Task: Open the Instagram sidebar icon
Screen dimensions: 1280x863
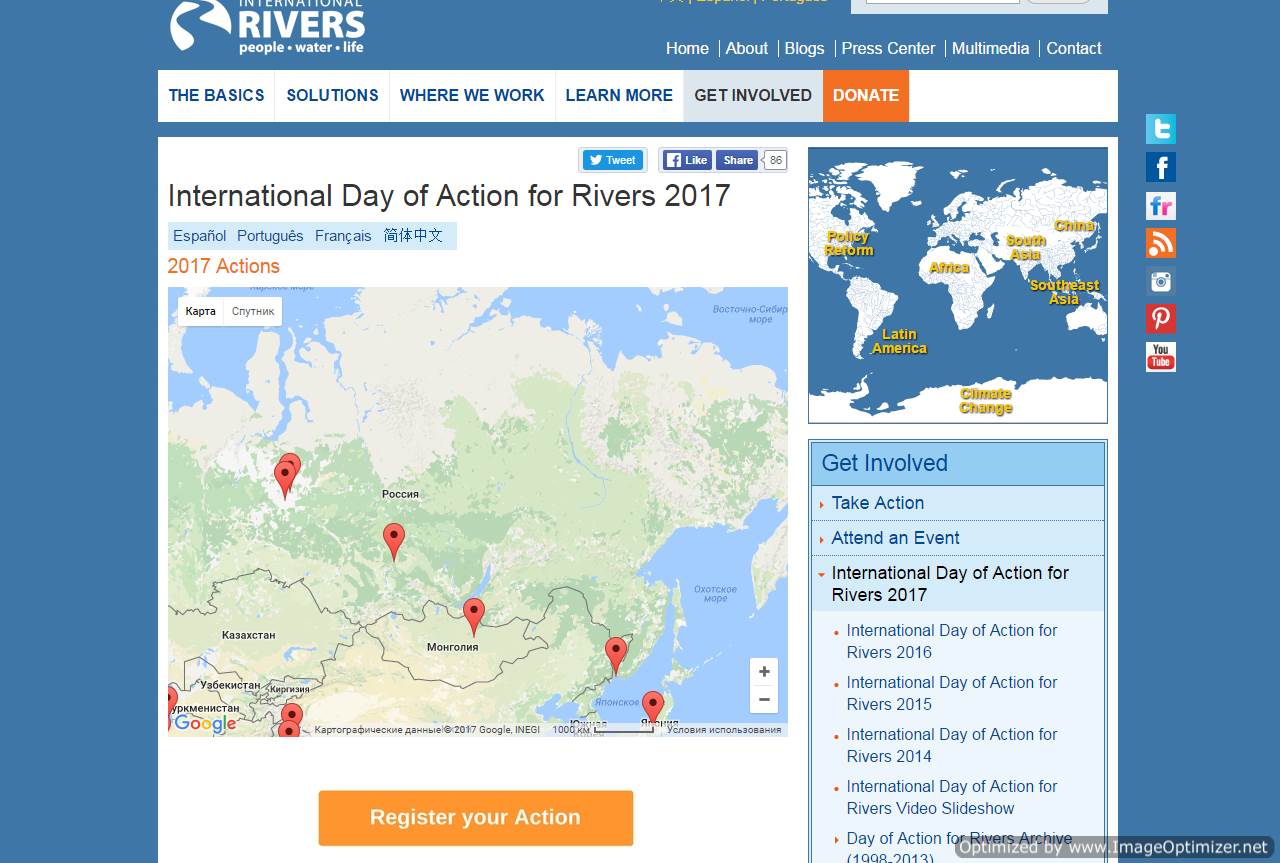Action: [1161, 281]
